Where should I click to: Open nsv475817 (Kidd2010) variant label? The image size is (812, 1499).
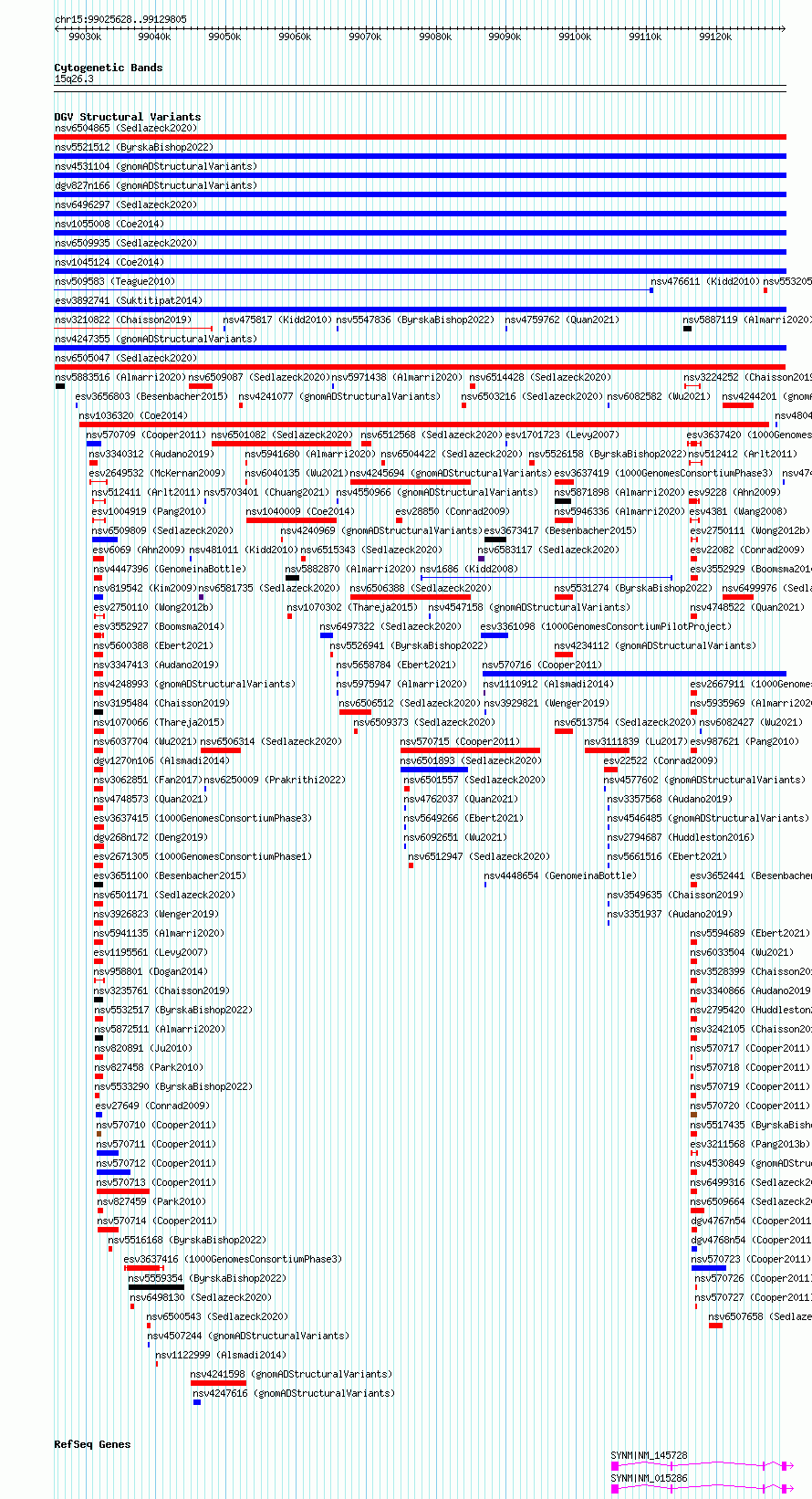point(277,320)
